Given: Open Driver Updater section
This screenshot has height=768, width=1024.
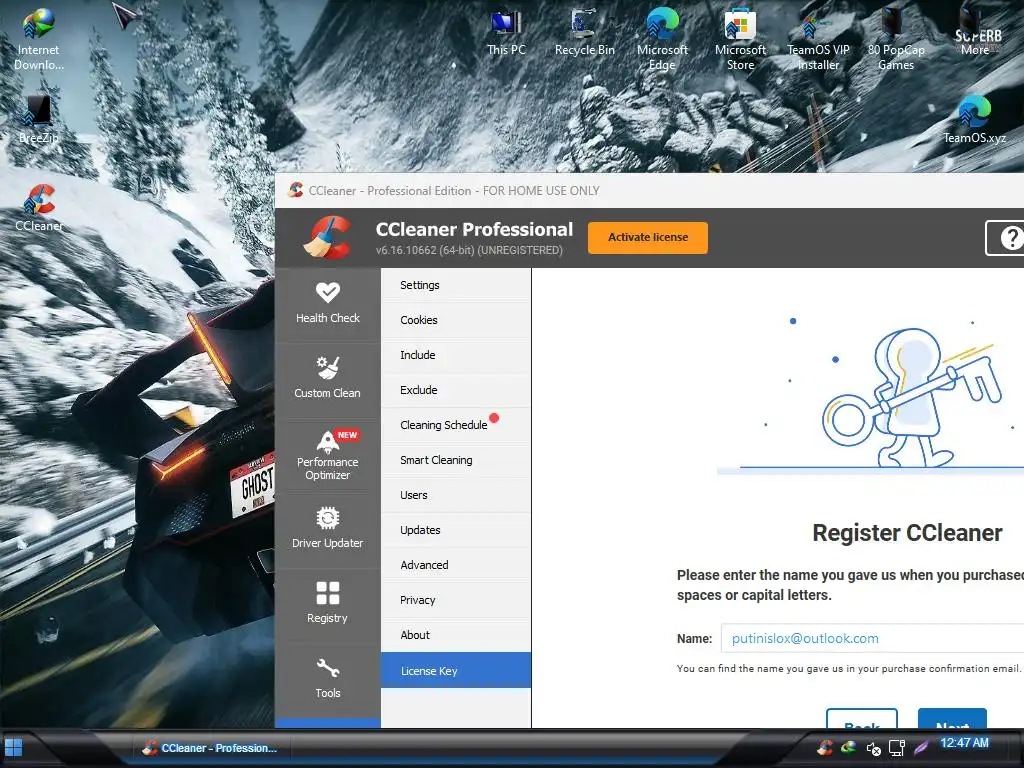Looking at the screenshot, I should point(327,529).
